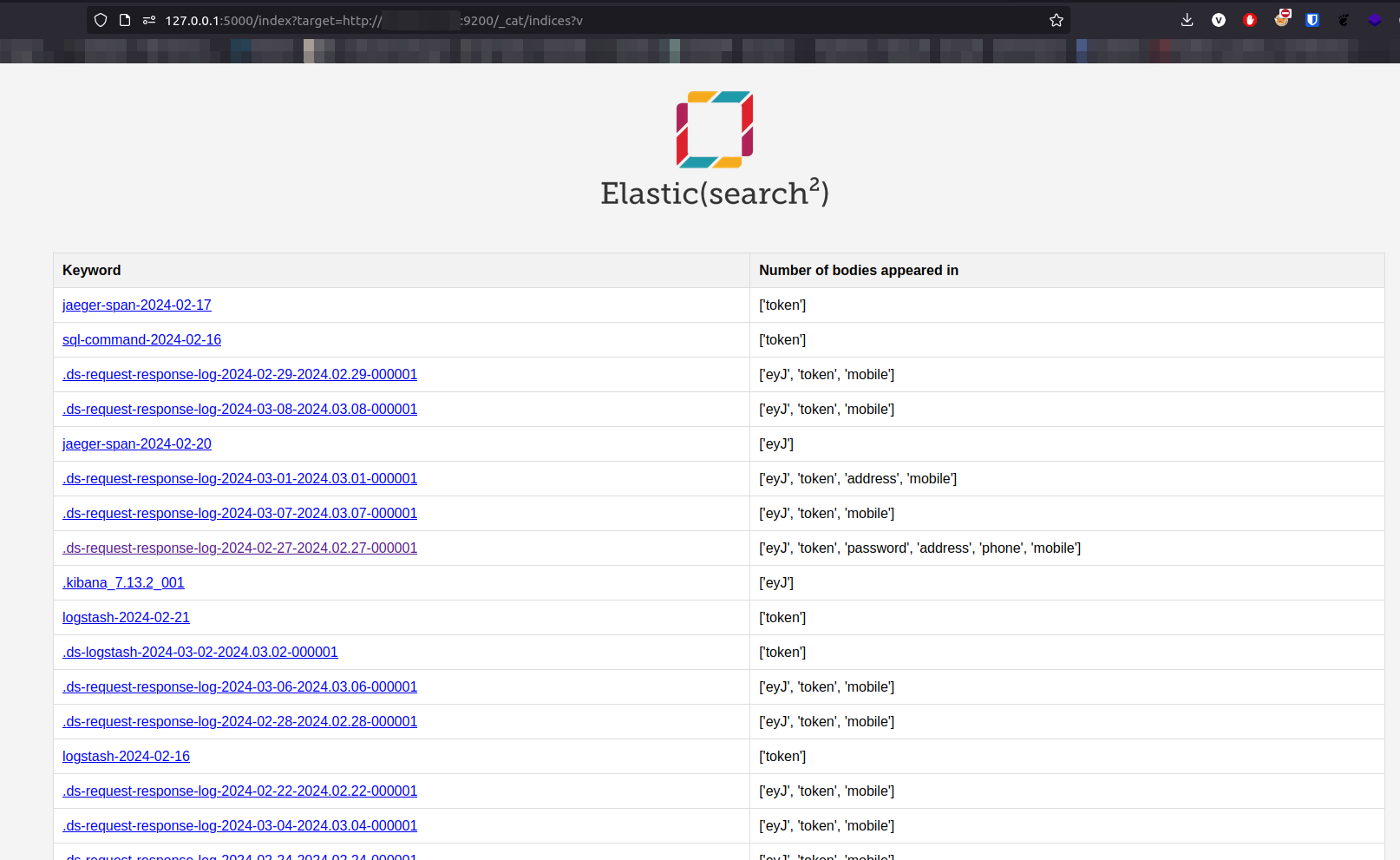This screenshot has width=1400, height=860.
Task: Open .ds-request-response-log-2024-02-29 index link
Action: pos(239,374)
